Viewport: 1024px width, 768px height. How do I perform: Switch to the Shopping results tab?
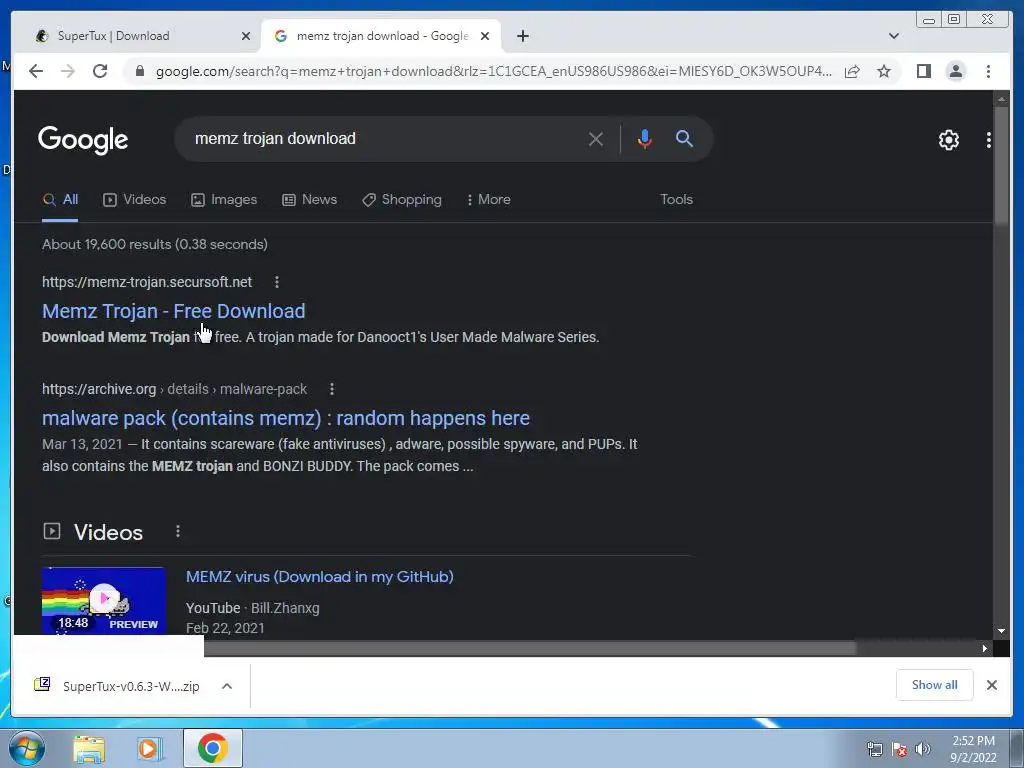point(402,200)
